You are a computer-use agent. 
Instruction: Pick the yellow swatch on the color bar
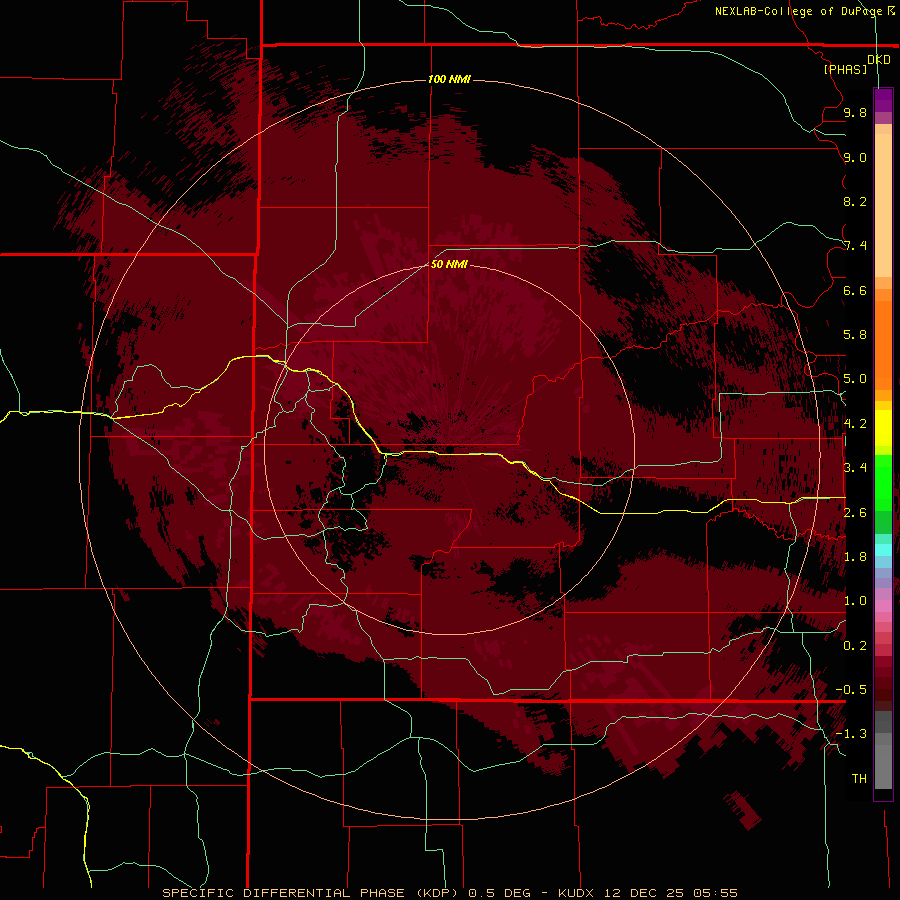883,428
